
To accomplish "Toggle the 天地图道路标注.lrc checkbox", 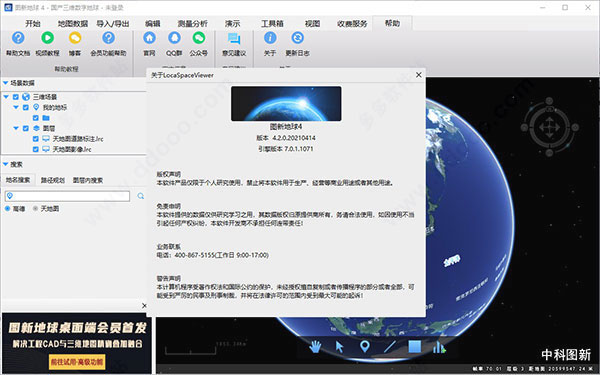I will [36, 139].
